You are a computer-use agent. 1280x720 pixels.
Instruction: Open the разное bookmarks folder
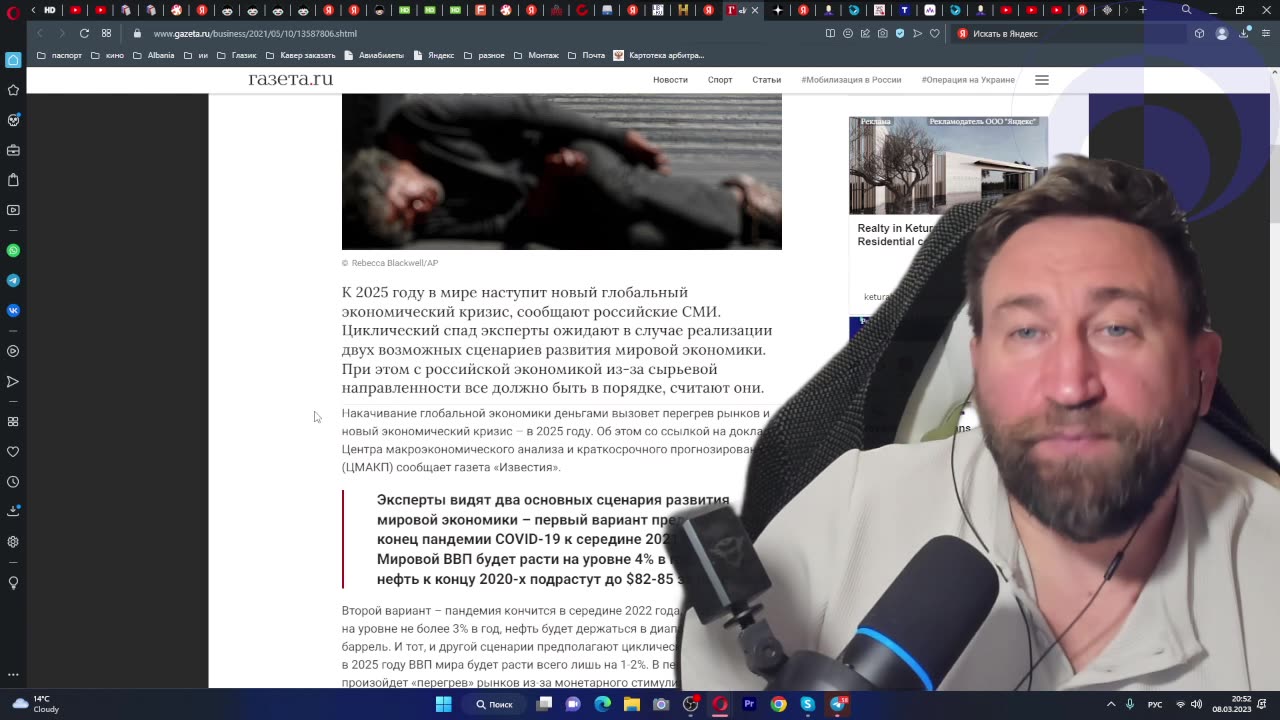(x=484, y=55)
